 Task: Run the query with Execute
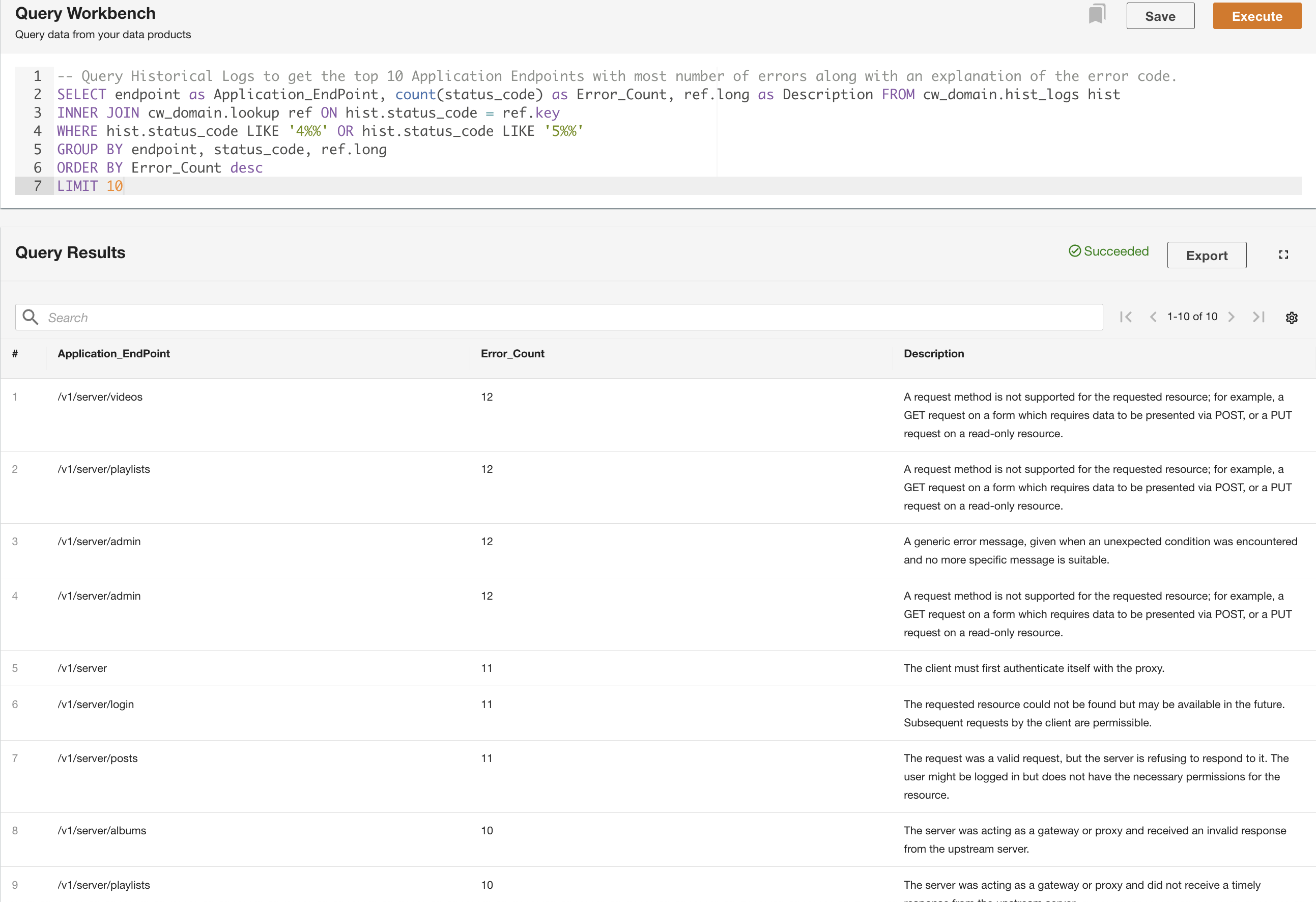[1256, 16]
